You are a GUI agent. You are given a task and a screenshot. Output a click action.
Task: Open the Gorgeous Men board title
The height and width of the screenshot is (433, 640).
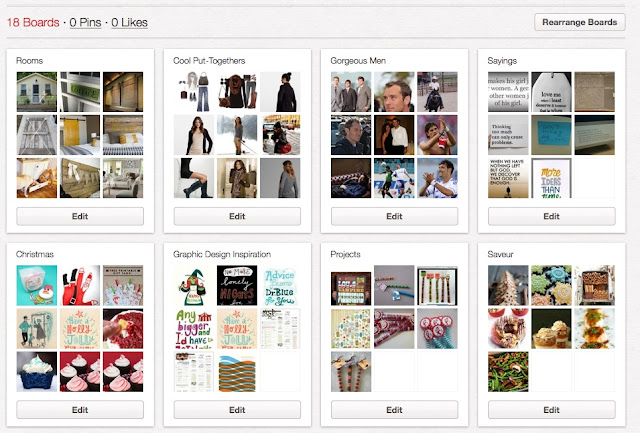click(358, 61)
